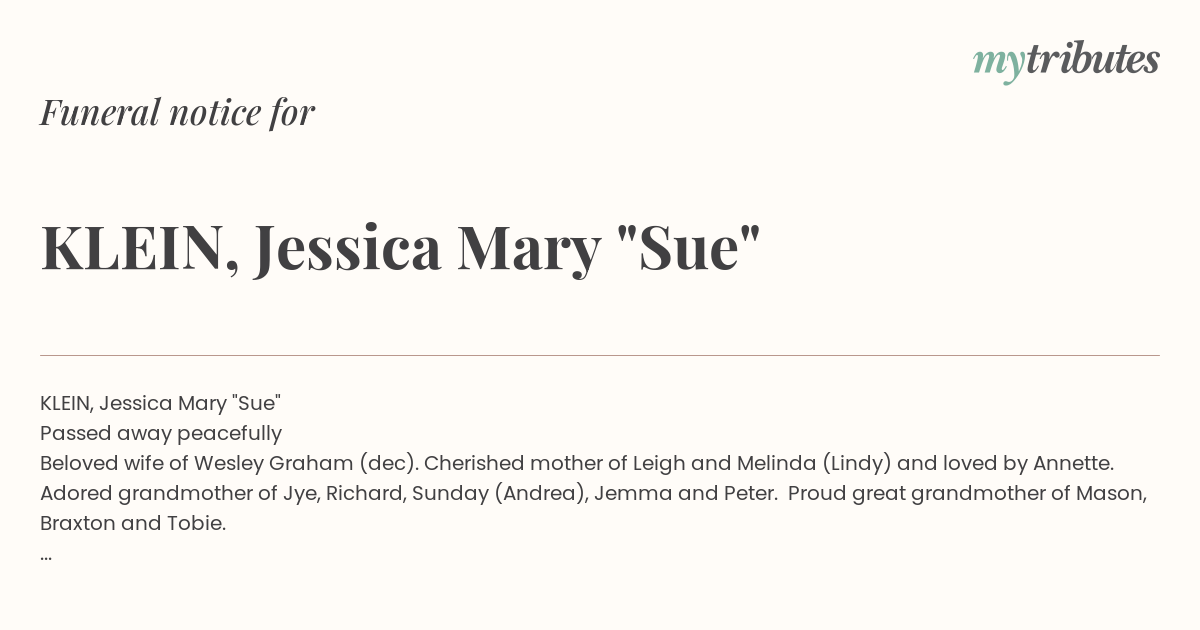Select the "Funeral notice for" heading
Image resolution: width=1200 pixels, height=630 pixels.
coord(177,113)
